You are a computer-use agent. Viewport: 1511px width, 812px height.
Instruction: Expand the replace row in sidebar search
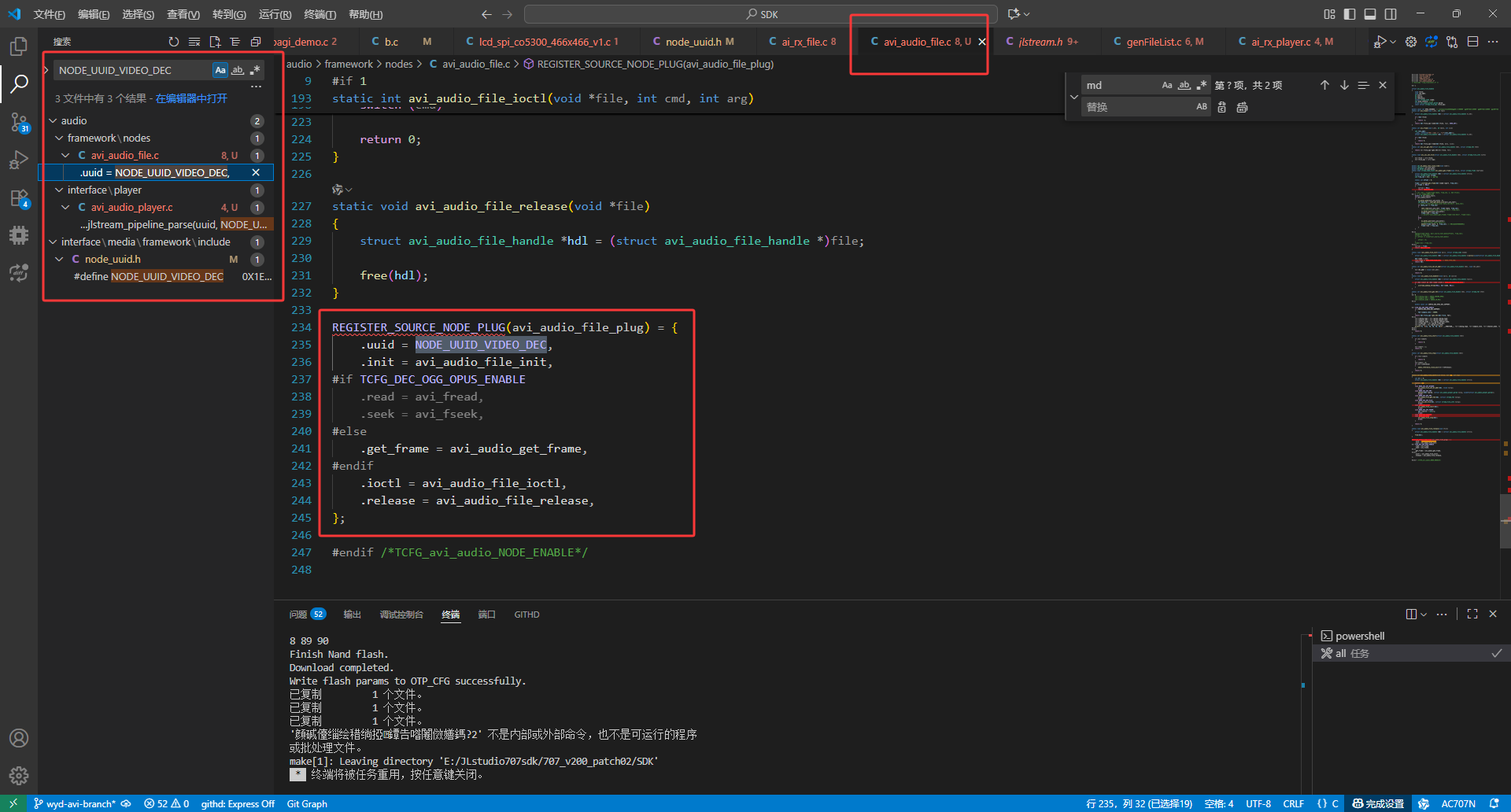click(46, 70)
